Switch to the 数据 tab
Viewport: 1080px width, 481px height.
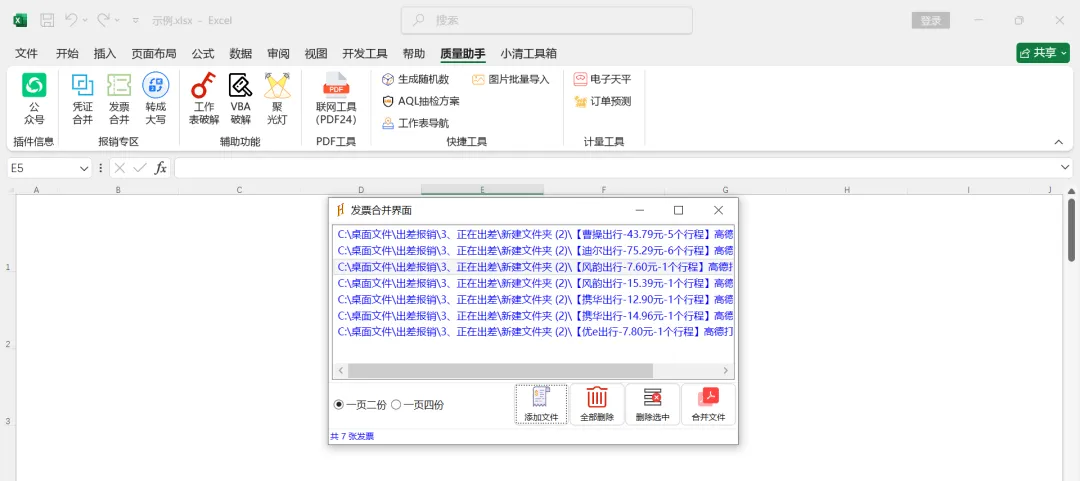click(x=240, y=54)
